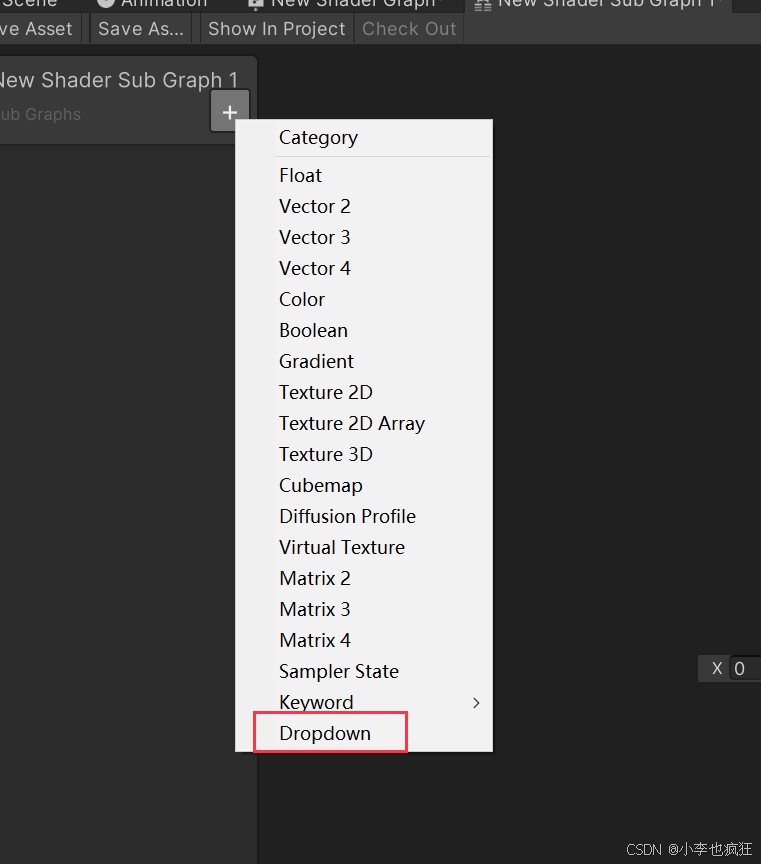761x864 pixels.
Task: Switch to the Animation tab
Action: (x=150, y=4)
